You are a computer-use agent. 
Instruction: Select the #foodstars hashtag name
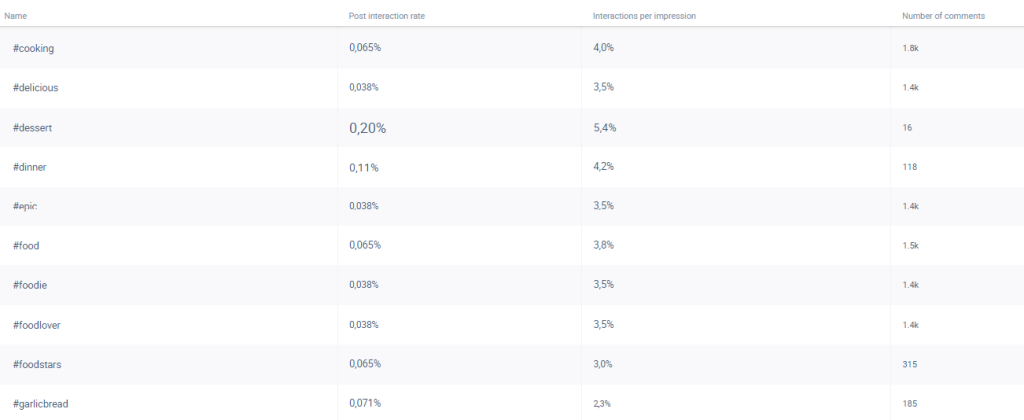[x=37, y=364]
